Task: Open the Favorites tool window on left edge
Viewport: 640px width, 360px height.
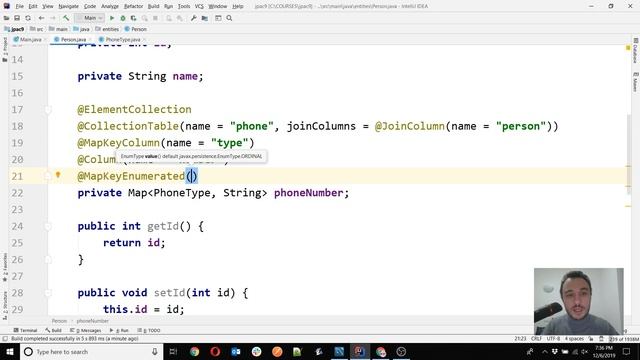Action: tap(4, 267)
